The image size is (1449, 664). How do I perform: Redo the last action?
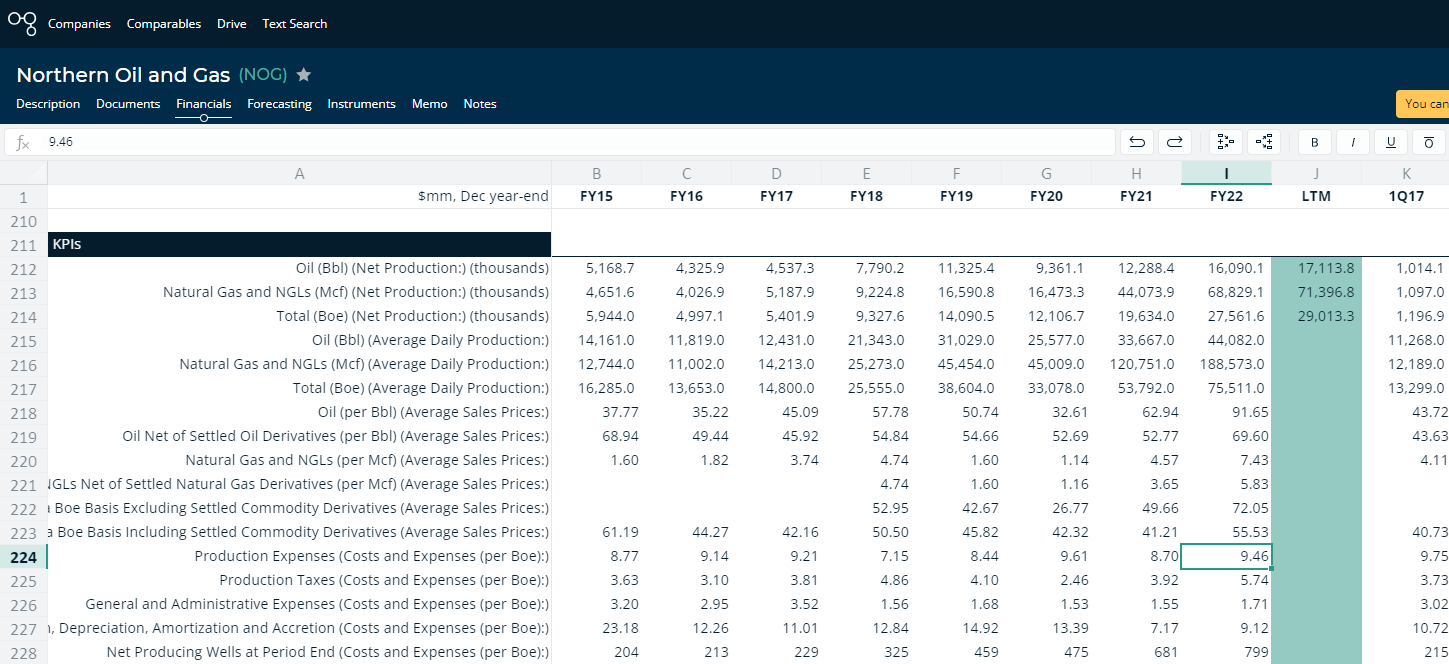click(x=1175, y=142)
